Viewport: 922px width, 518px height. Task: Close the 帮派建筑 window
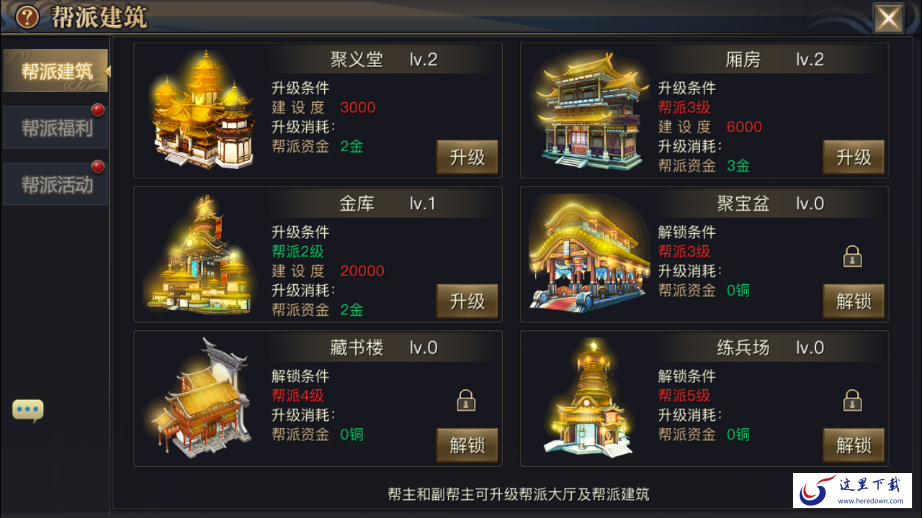(x=888, y=18)
